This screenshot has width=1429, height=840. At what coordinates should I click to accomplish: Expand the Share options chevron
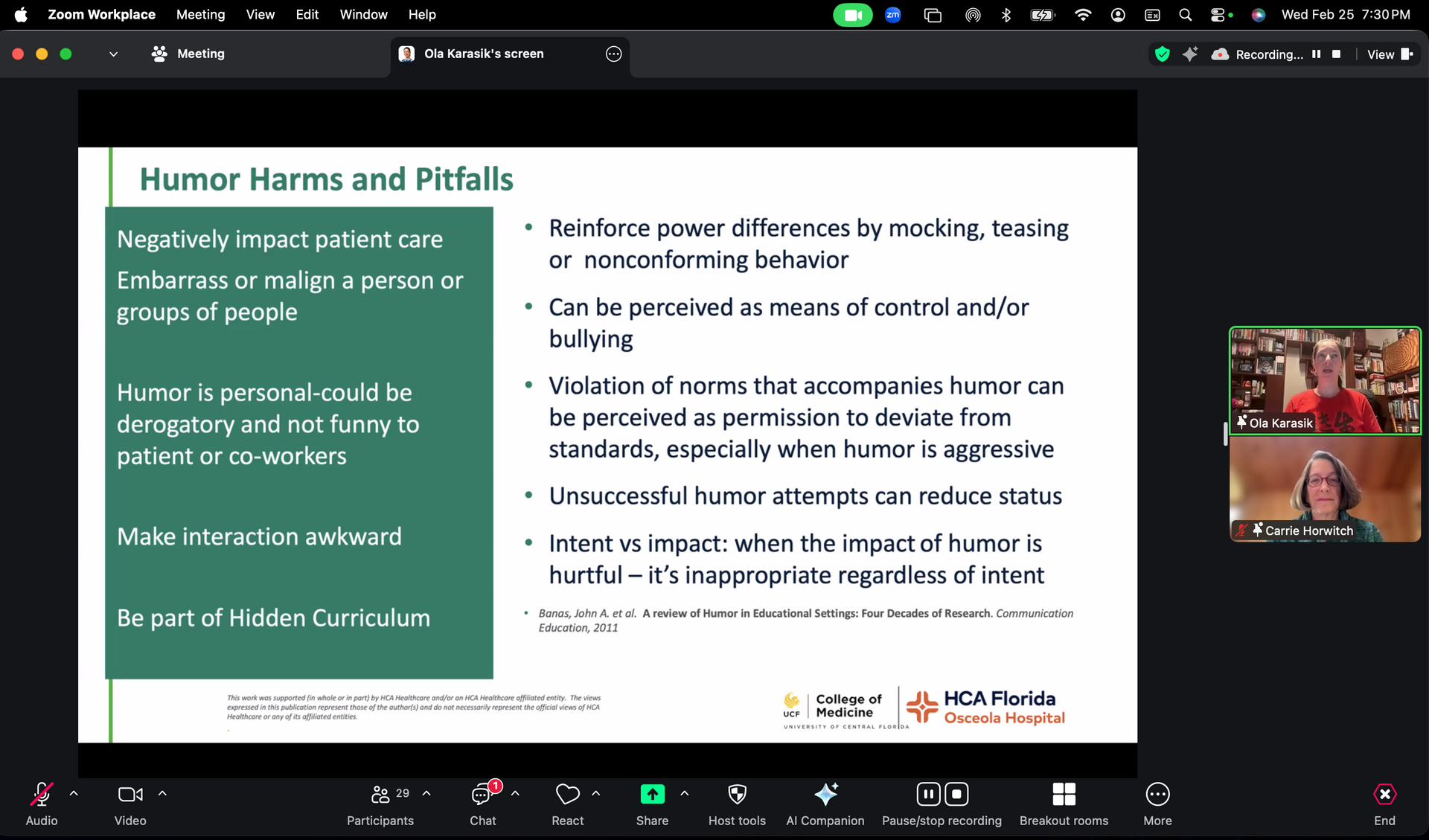[685, 794]
